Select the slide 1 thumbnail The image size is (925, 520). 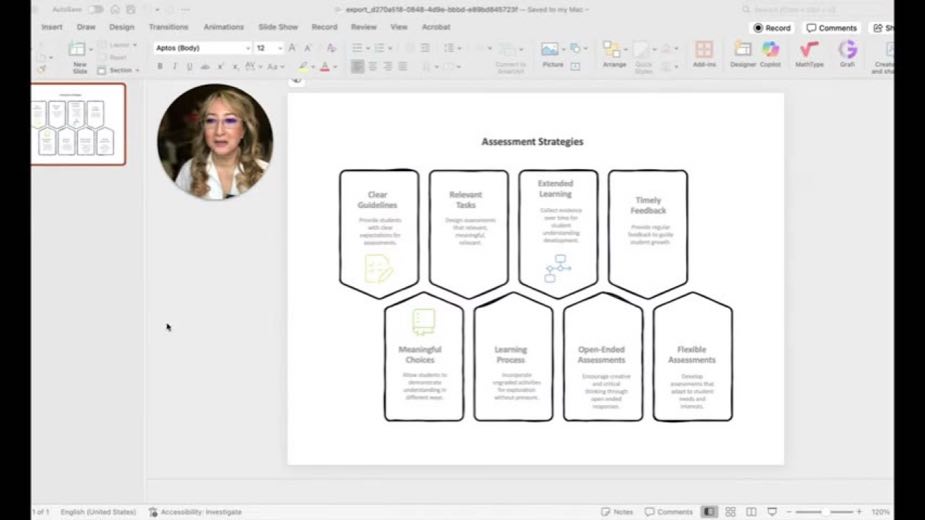pos(78,124)
